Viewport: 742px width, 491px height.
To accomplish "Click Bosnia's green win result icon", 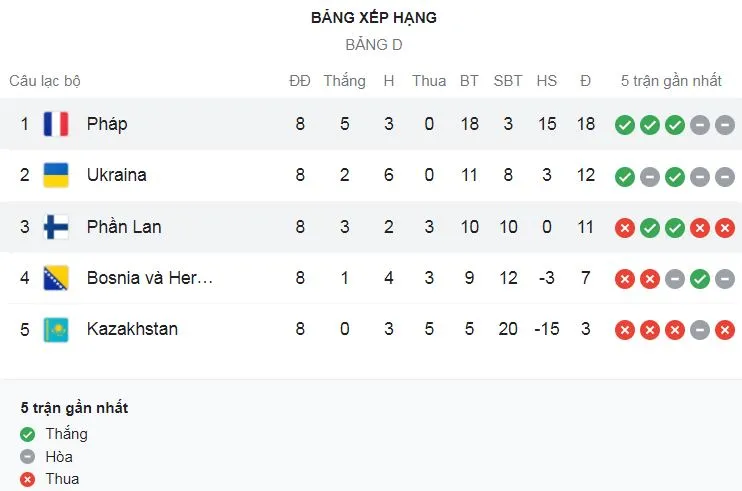I will [x=700, y=279].
